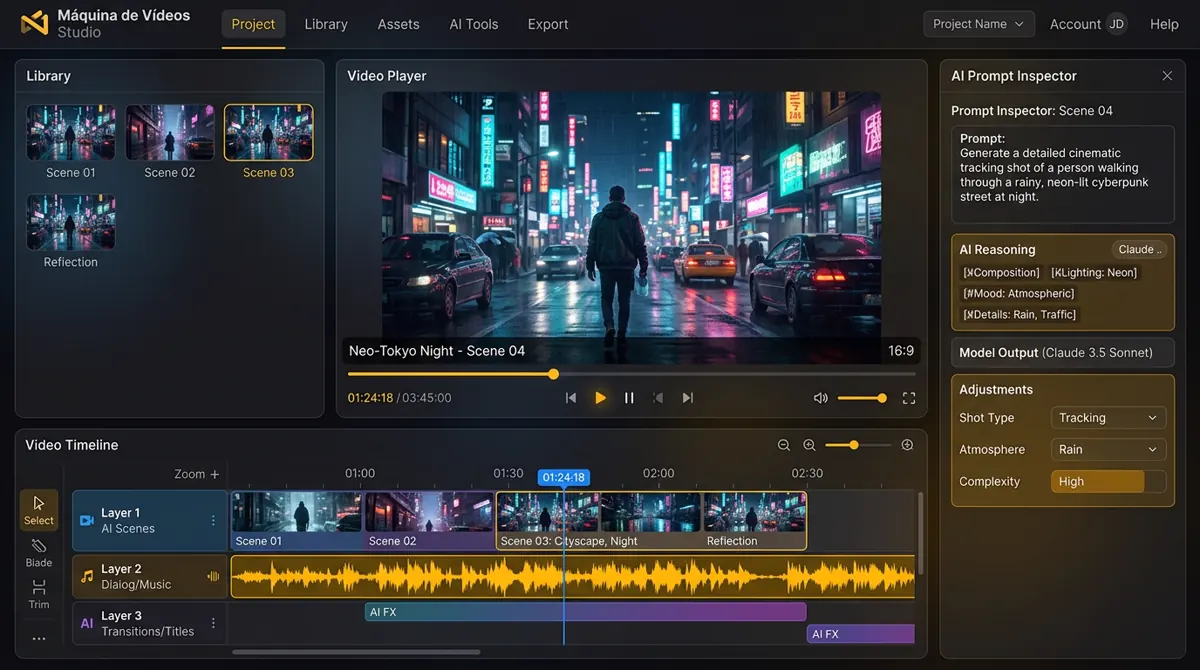This screenshot has height=670, width=1200.
Task: Click the prompt text box in inspector
Action: click(1062, 174)
